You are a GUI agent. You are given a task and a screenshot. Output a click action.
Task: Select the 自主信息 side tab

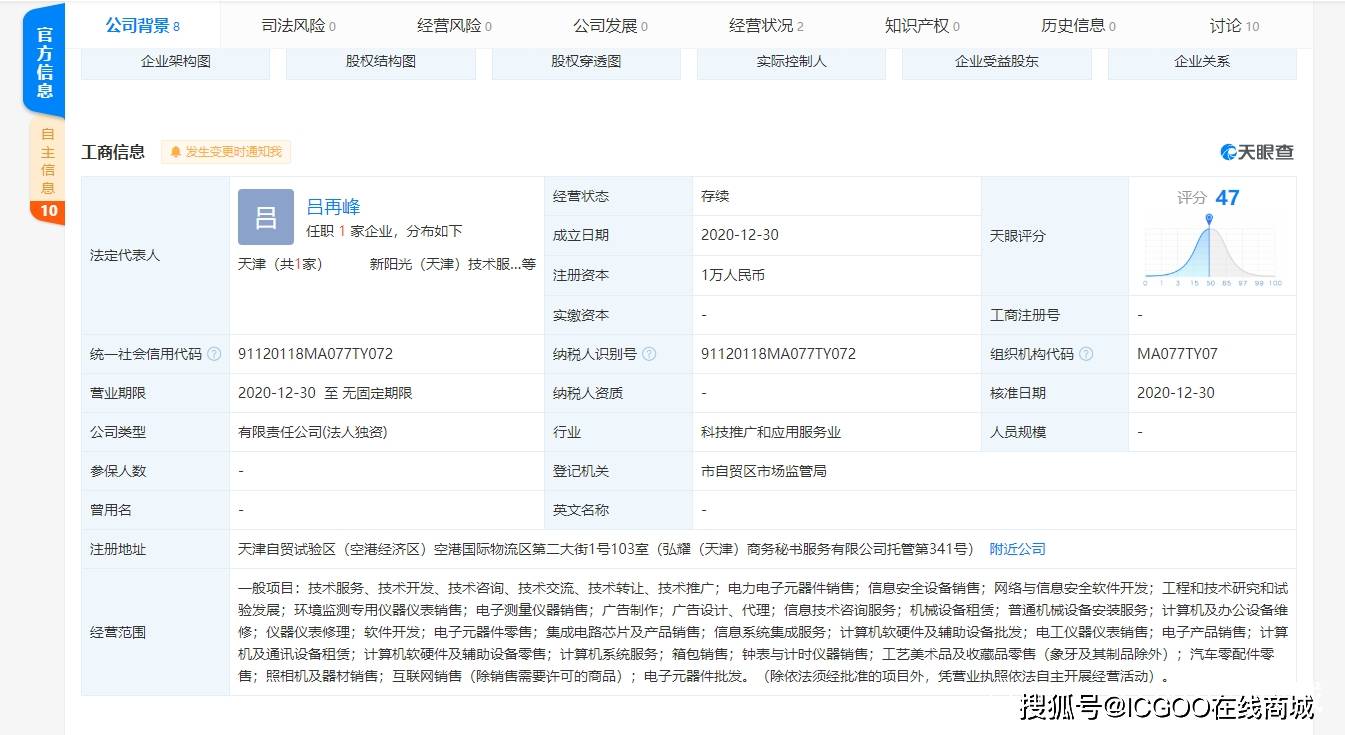coord(47,160)
